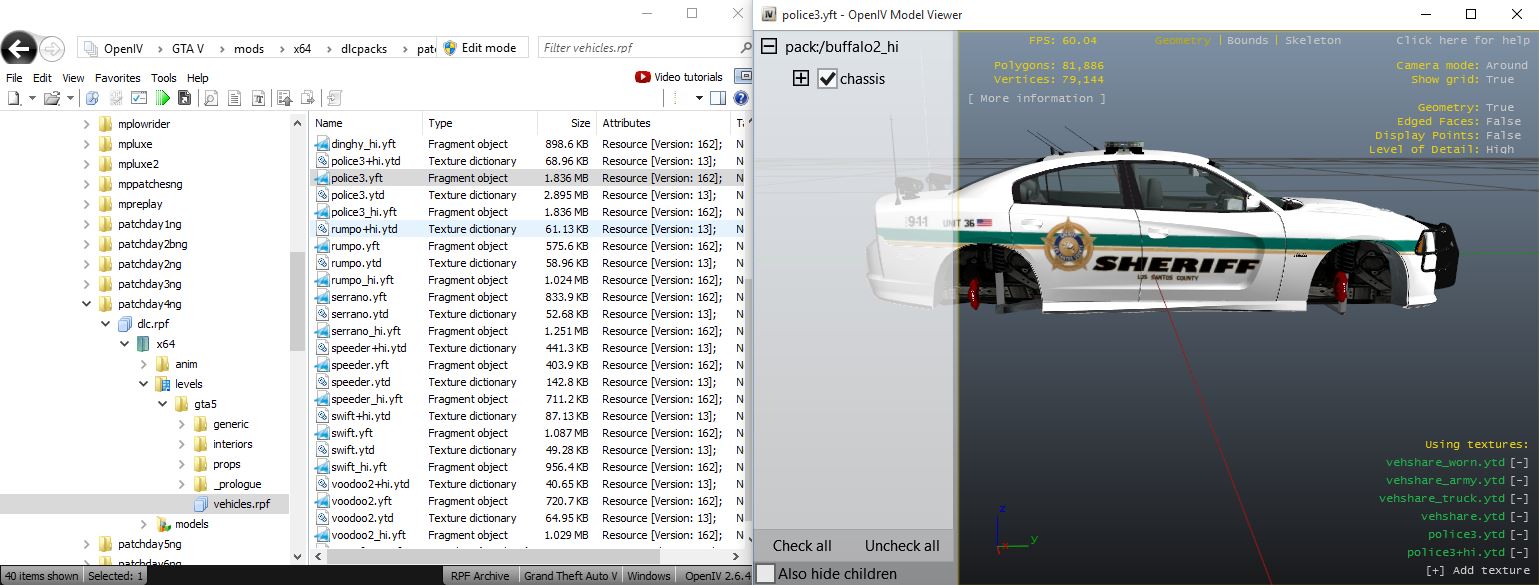Click the greyed rebuild toolbar icon

334,98
